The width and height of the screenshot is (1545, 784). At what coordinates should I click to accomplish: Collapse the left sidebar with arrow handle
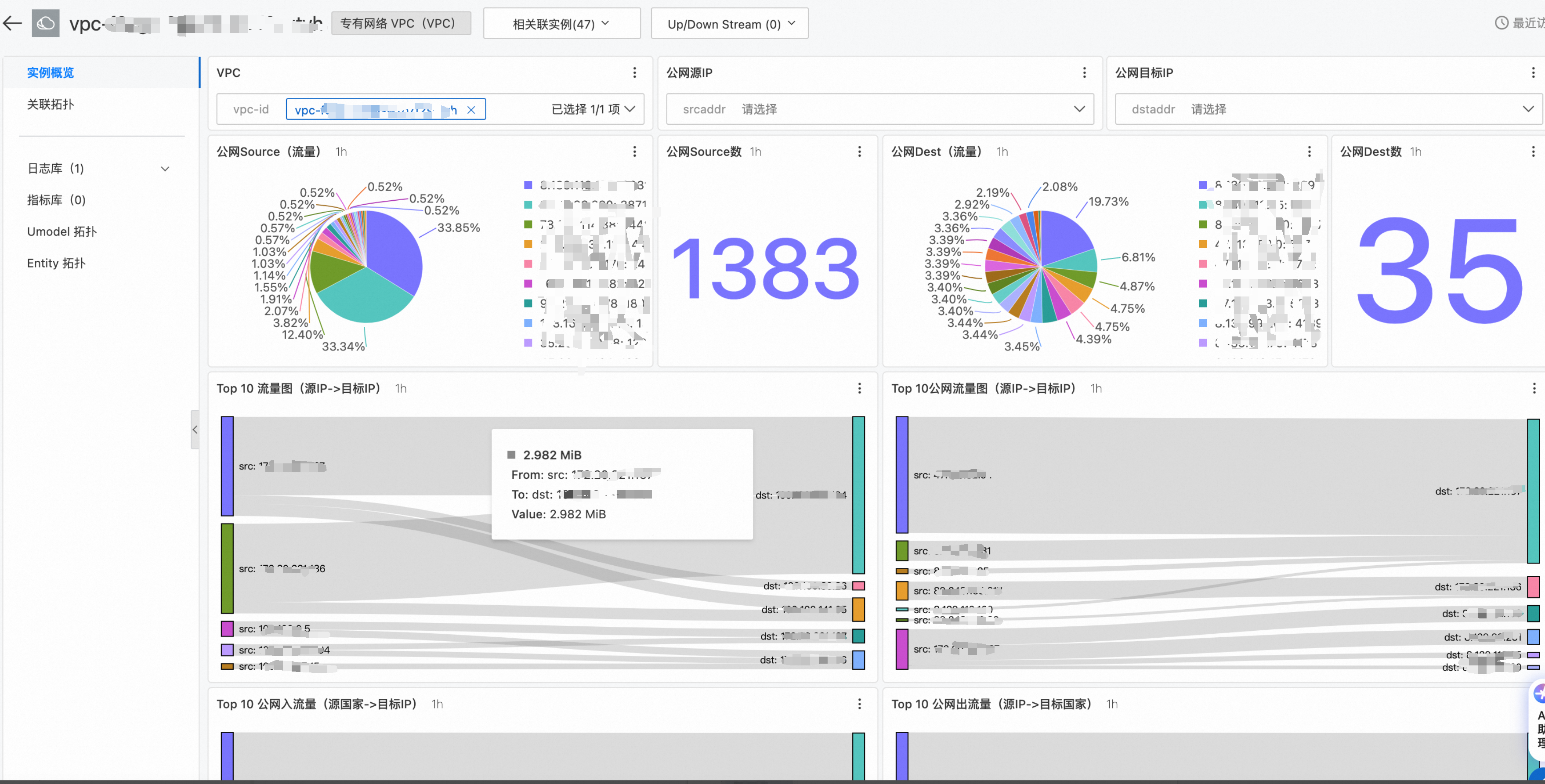195,430
